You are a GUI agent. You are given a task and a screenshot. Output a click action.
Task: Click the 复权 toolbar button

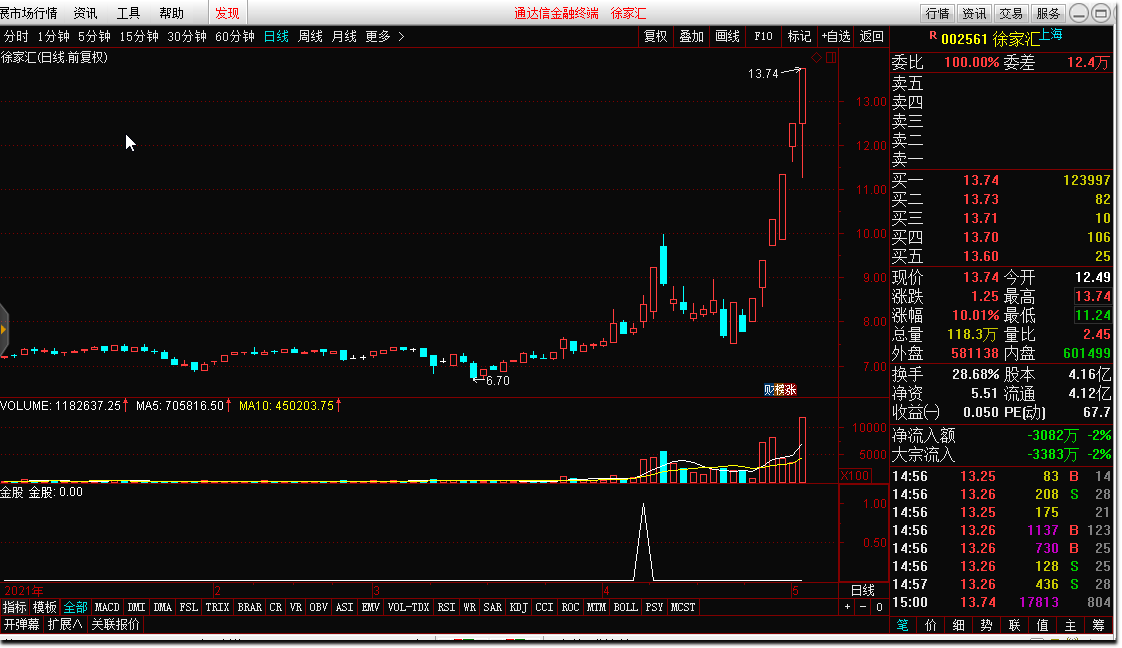(x=655, y=36)
